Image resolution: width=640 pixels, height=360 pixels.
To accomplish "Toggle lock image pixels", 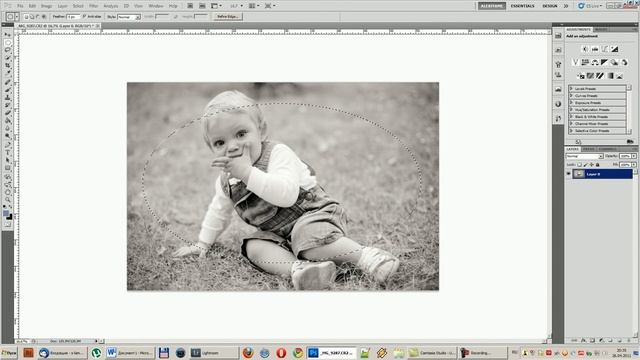I will 586,164.
